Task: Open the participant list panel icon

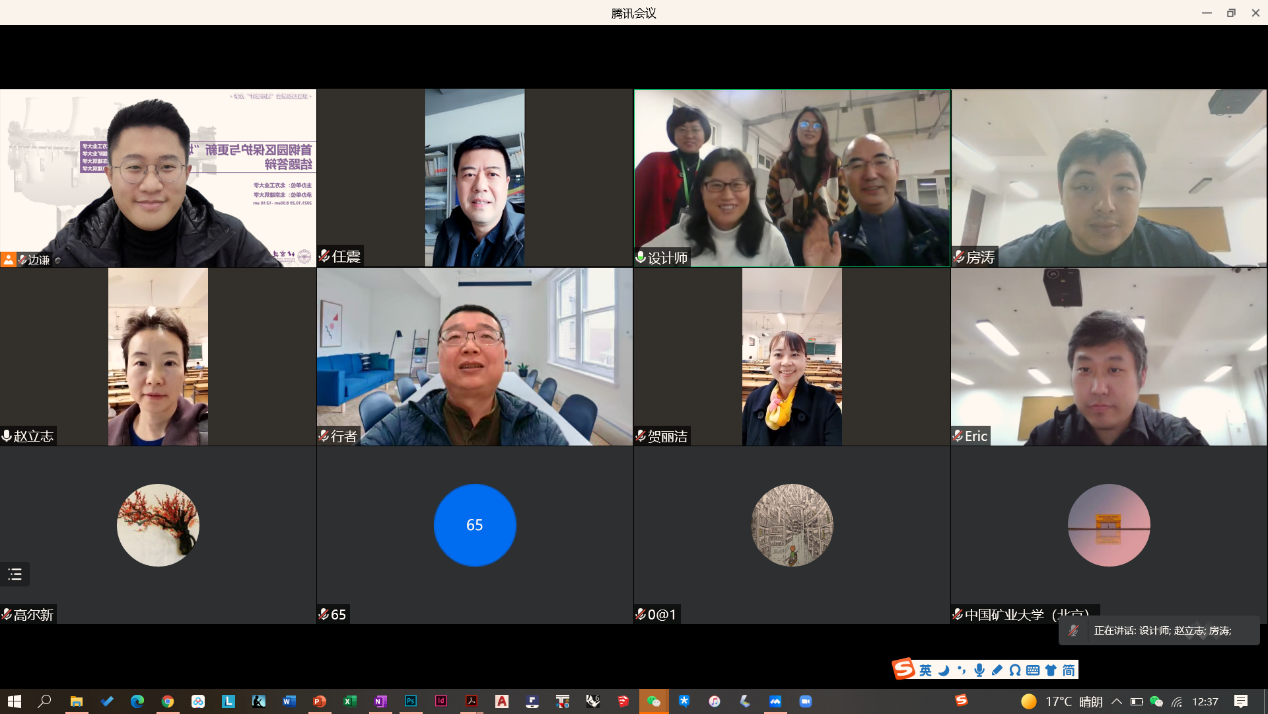Action: [15, 574]
